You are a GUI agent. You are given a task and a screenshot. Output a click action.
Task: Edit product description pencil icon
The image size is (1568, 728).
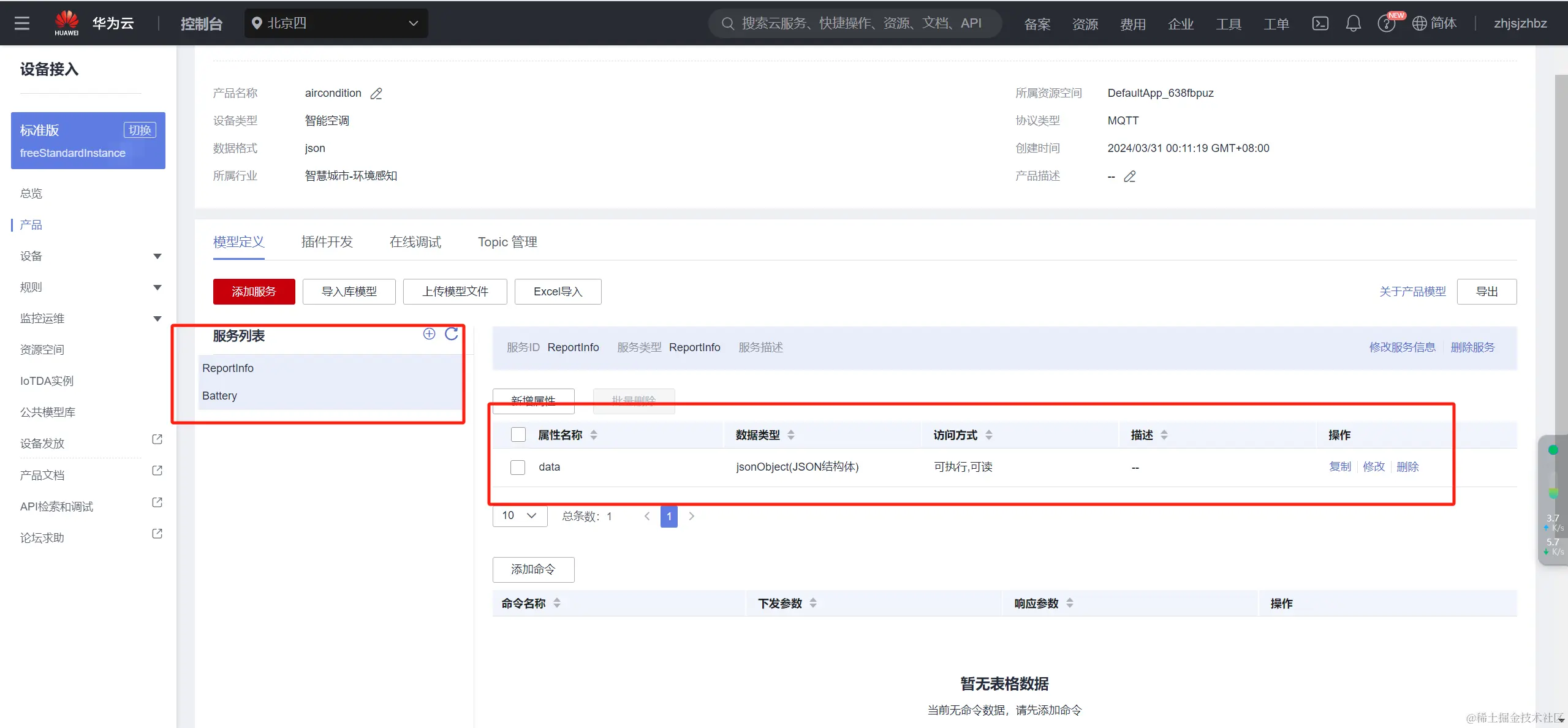click(1129, 176)
